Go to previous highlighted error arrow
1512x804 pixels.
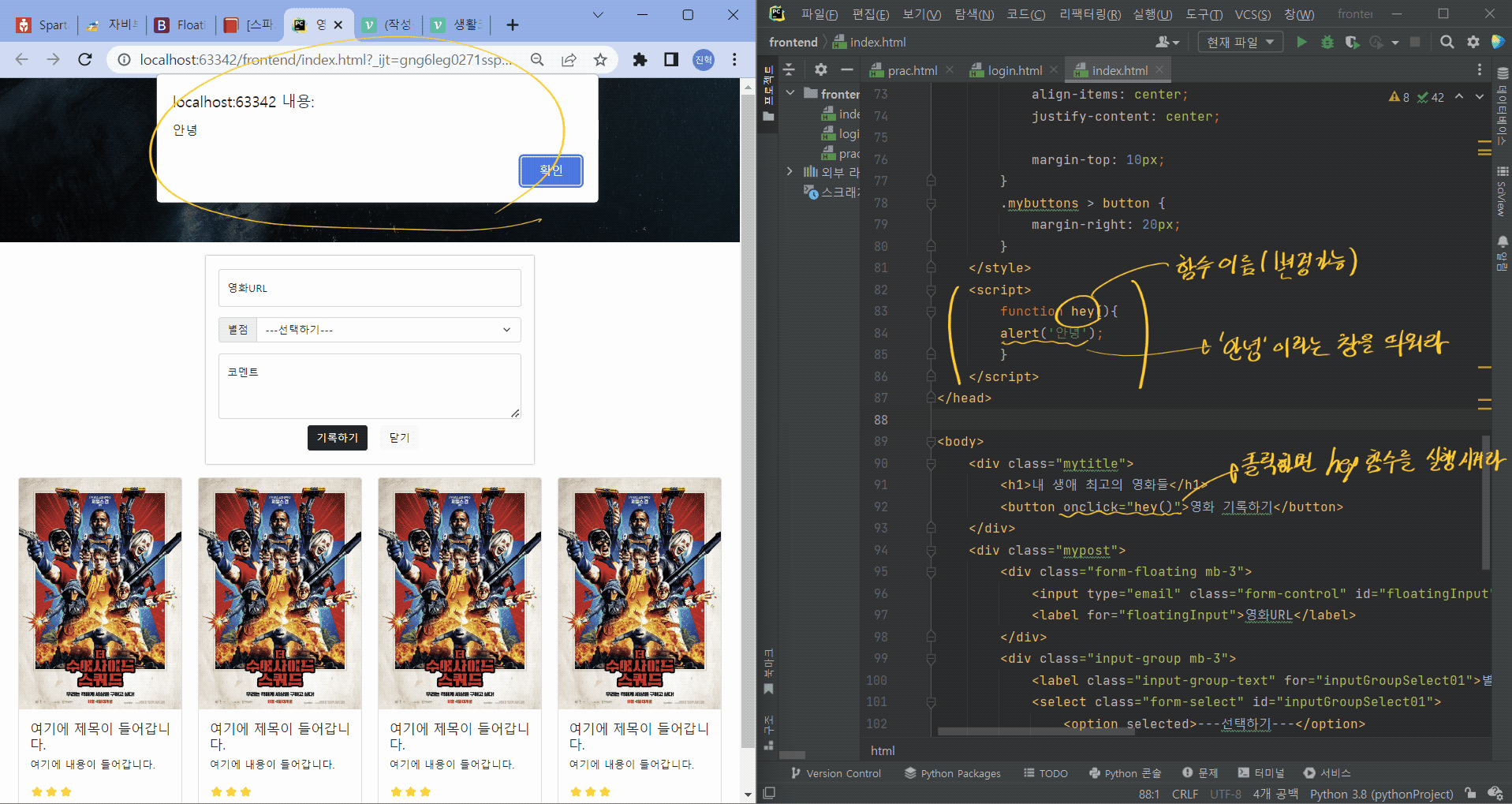pos(1459,96)
